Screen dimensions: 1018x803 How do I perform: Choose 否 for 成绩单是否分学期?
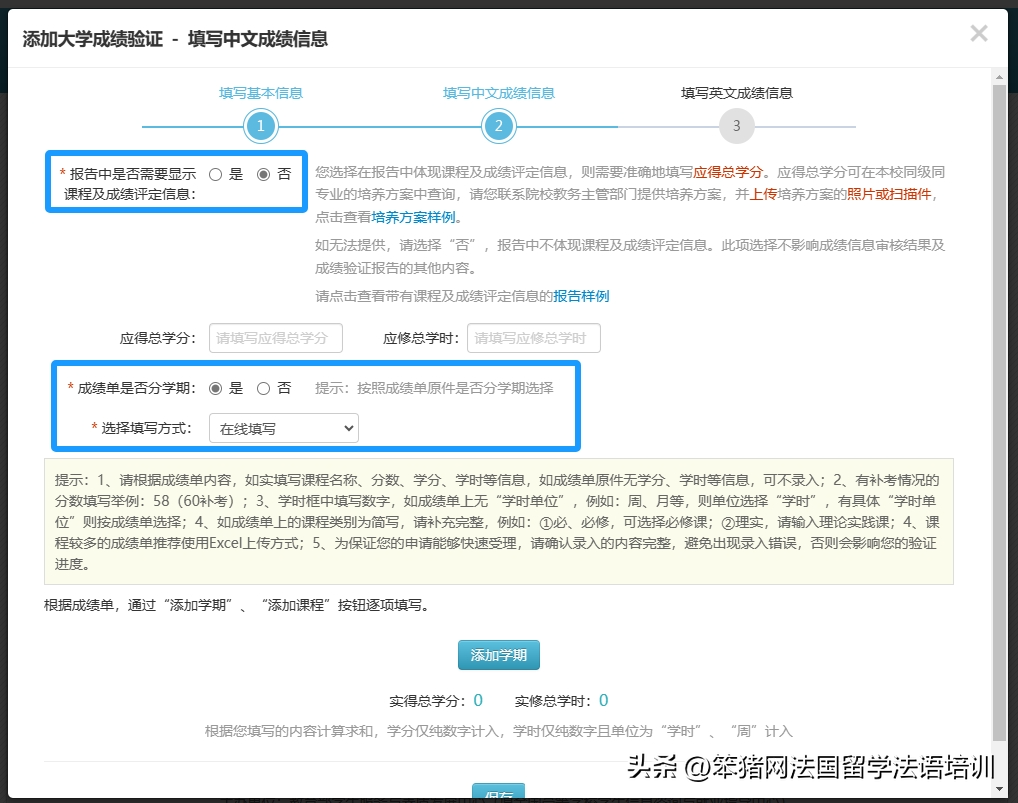click(264, 388)
